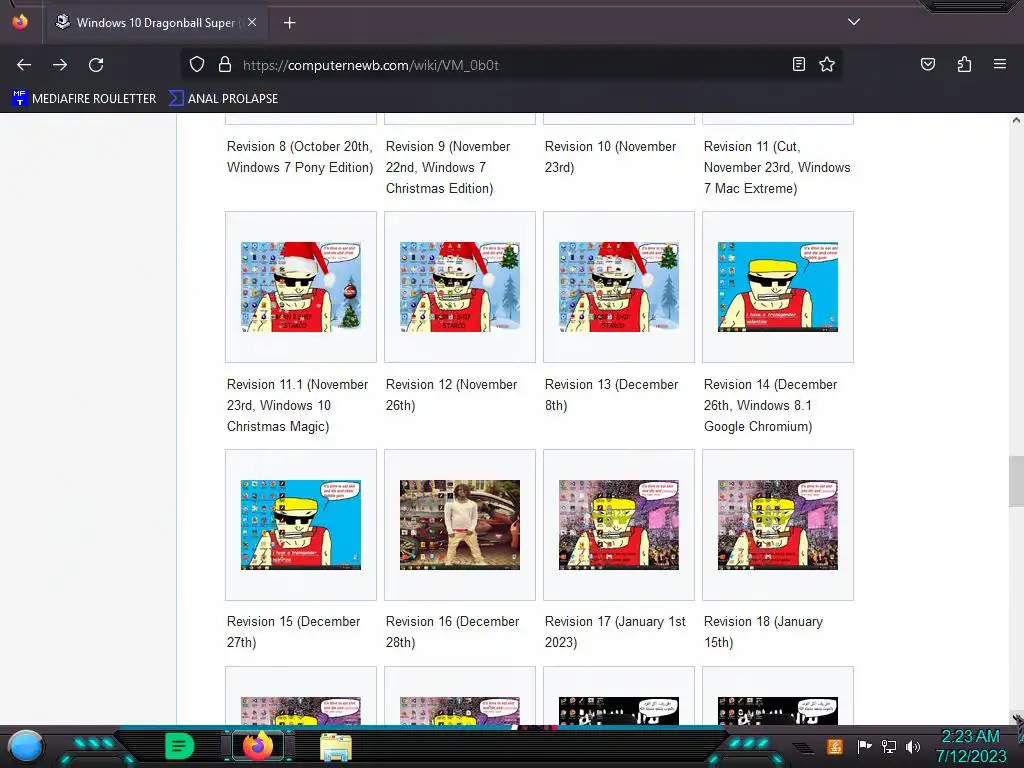Screen dimensions: 1024x768
Task: Toggle reader view icon
Action: pyautogui.click(x=798, y=64)
